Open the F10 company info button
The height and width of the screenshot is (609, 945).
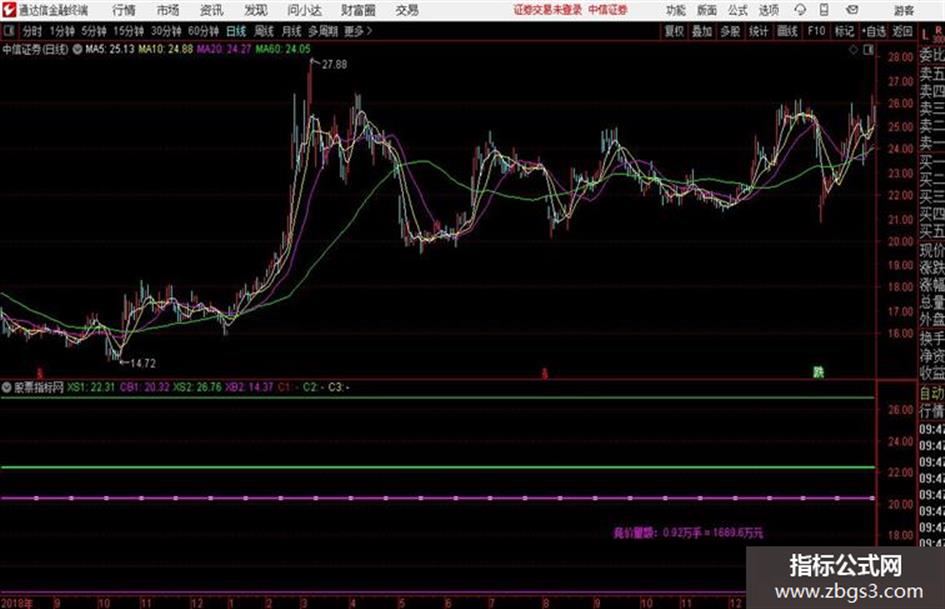pyautogui.click(x=816, y=31)
